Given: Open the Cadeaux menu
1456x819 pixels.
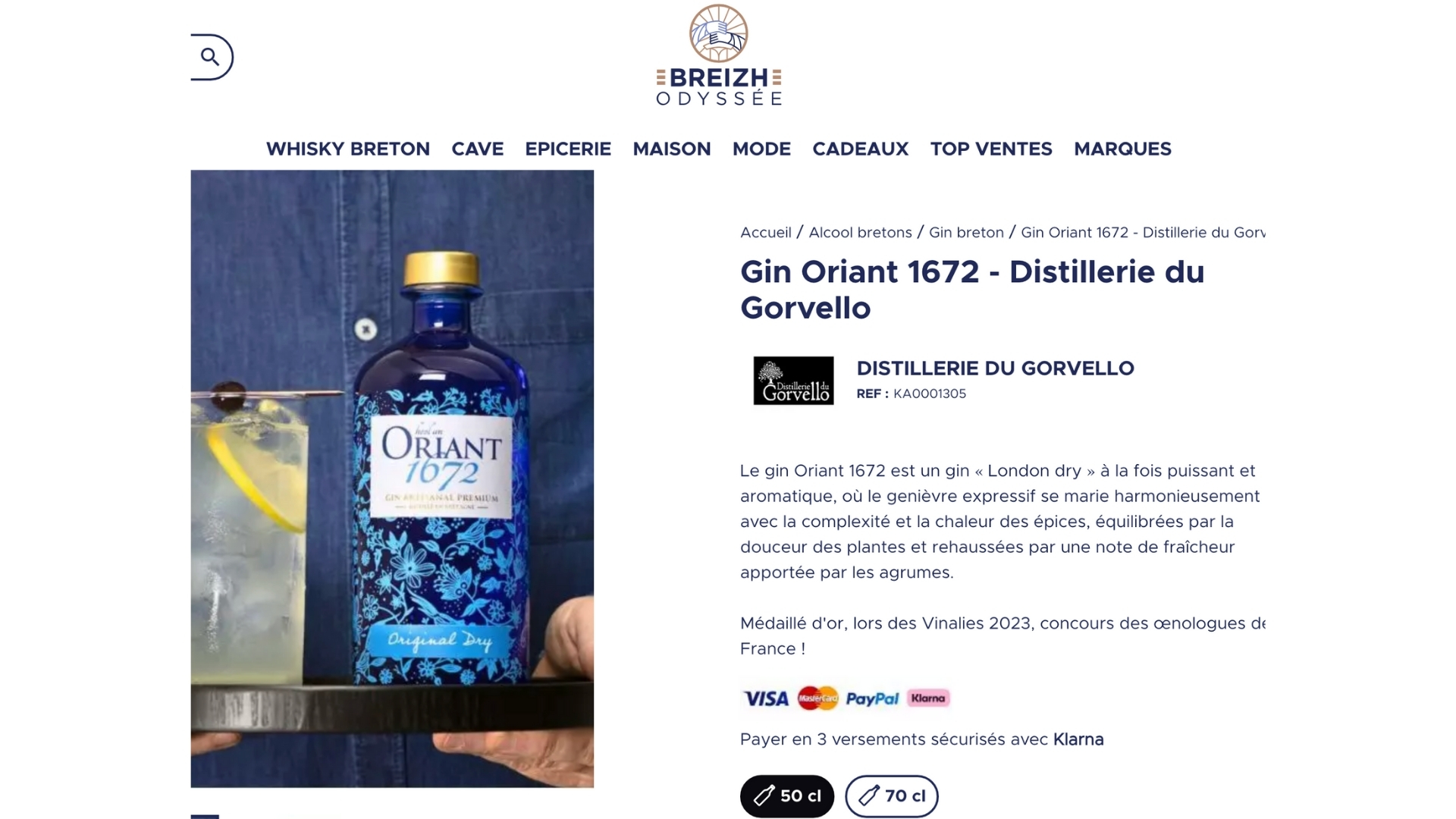Looking at the screenshot, I should coord(861,149).
